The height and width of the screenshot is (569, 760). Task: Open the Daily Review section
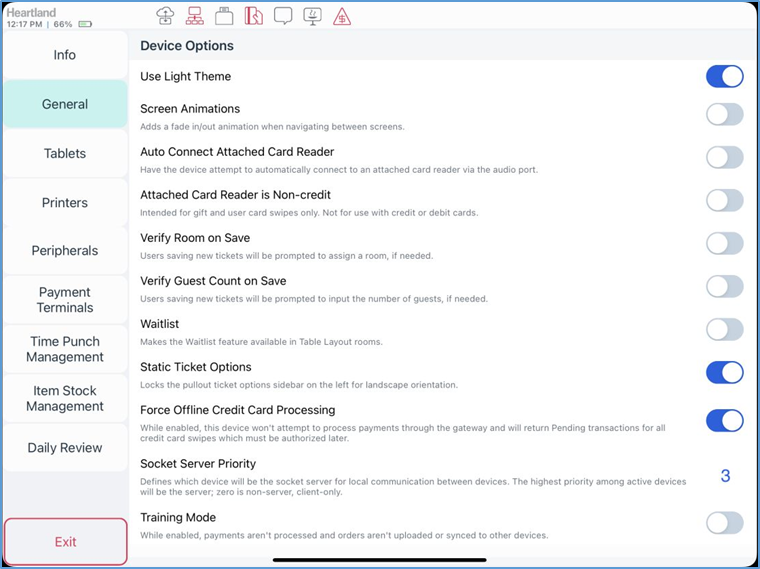pyautogui.click(x=65, y=448)
